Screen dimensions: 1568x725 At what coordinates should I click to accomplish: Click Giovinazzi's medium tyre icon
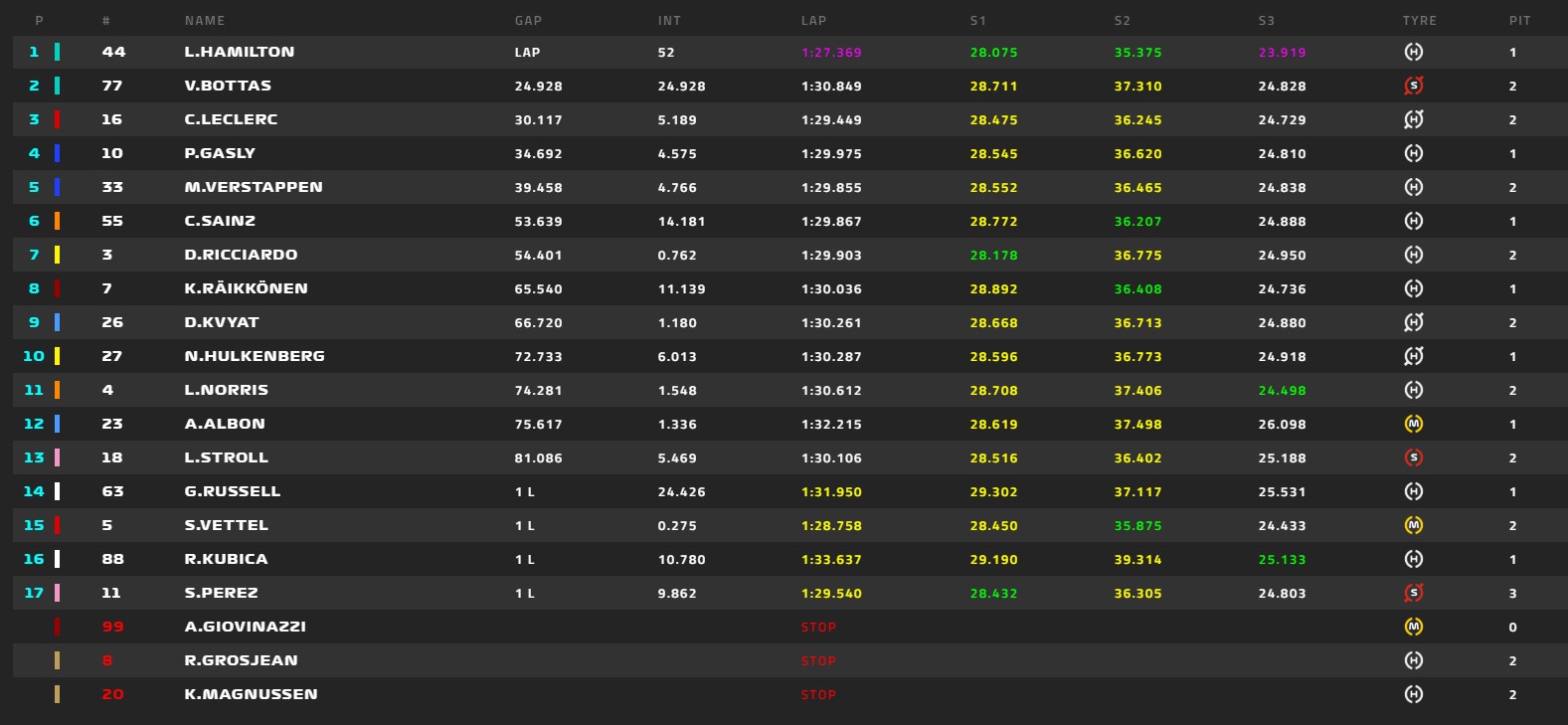[1413, 627]
